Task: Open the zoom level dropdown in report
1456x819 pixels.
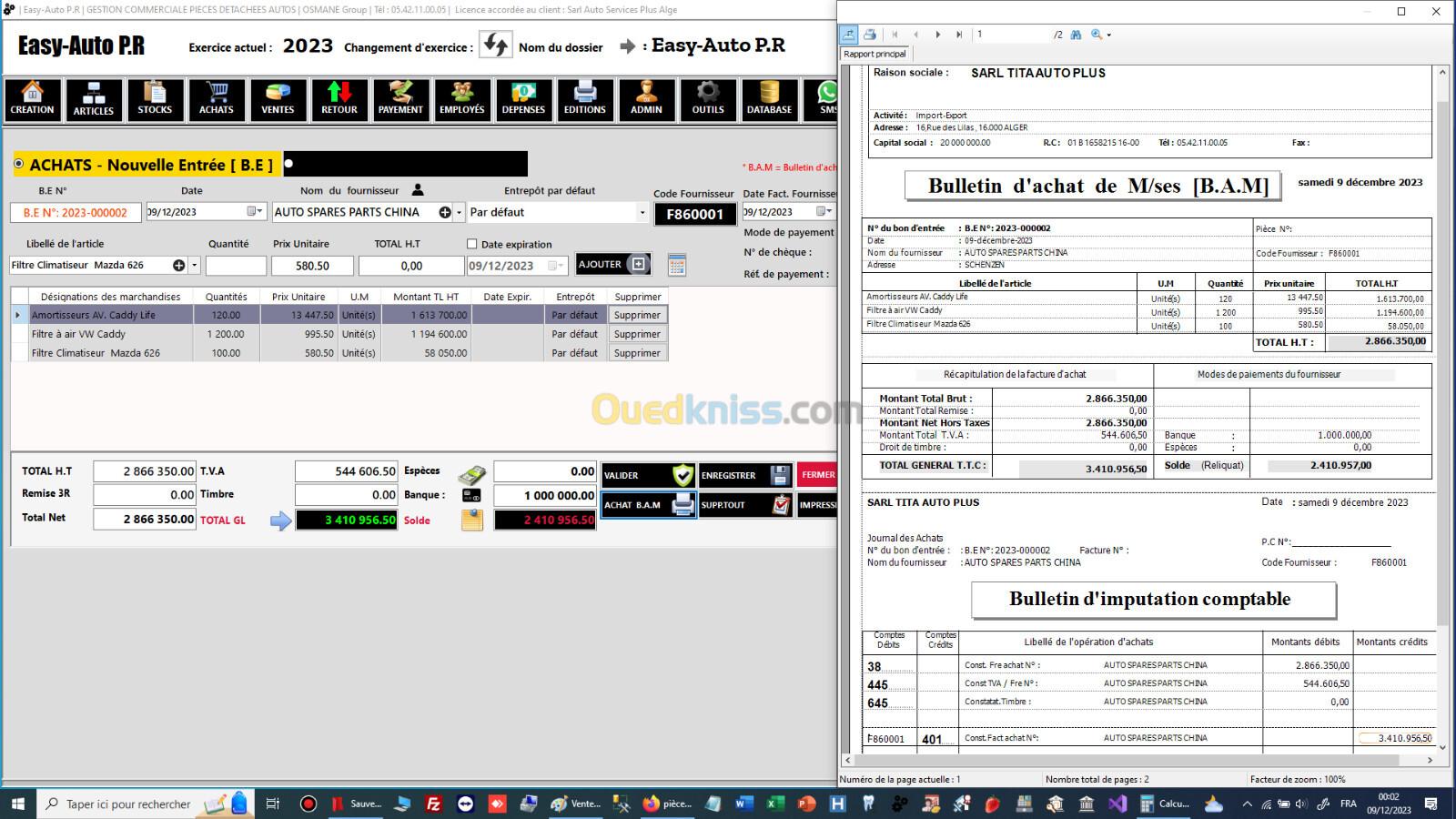Action: click(1108, 35)
